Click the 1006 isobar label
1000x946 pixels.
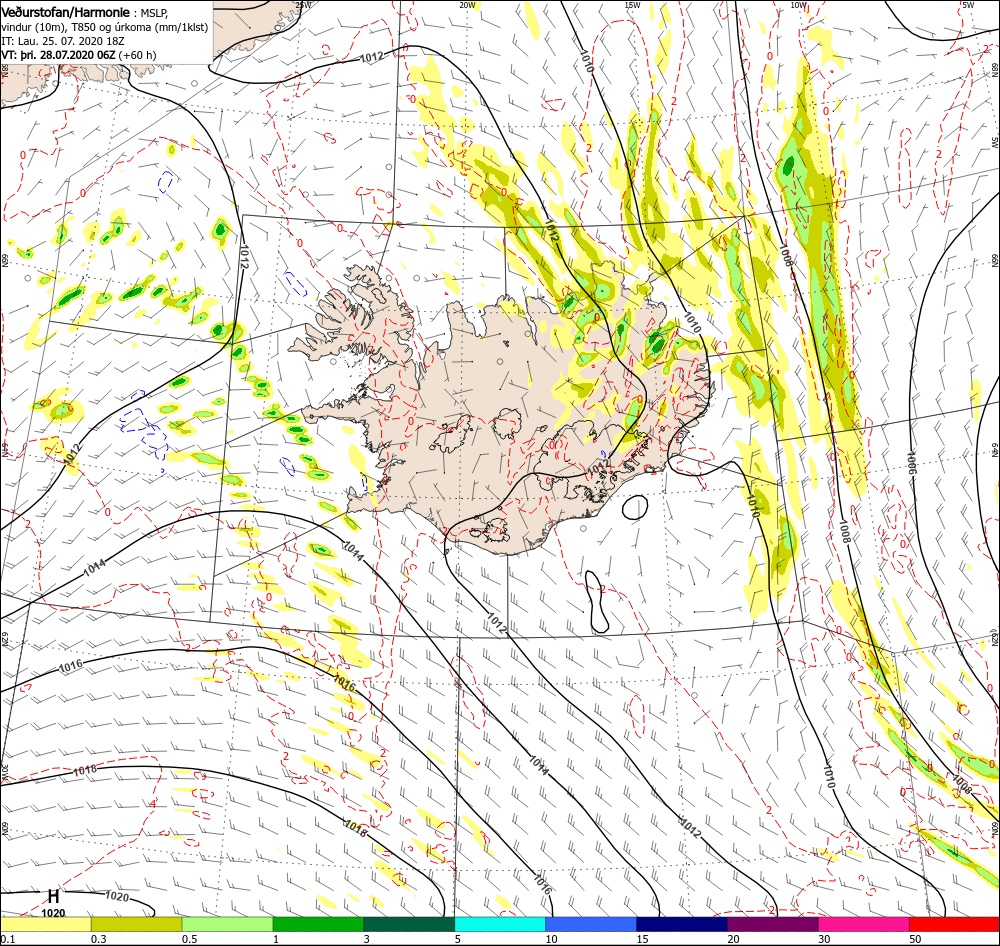pos(912,461)
